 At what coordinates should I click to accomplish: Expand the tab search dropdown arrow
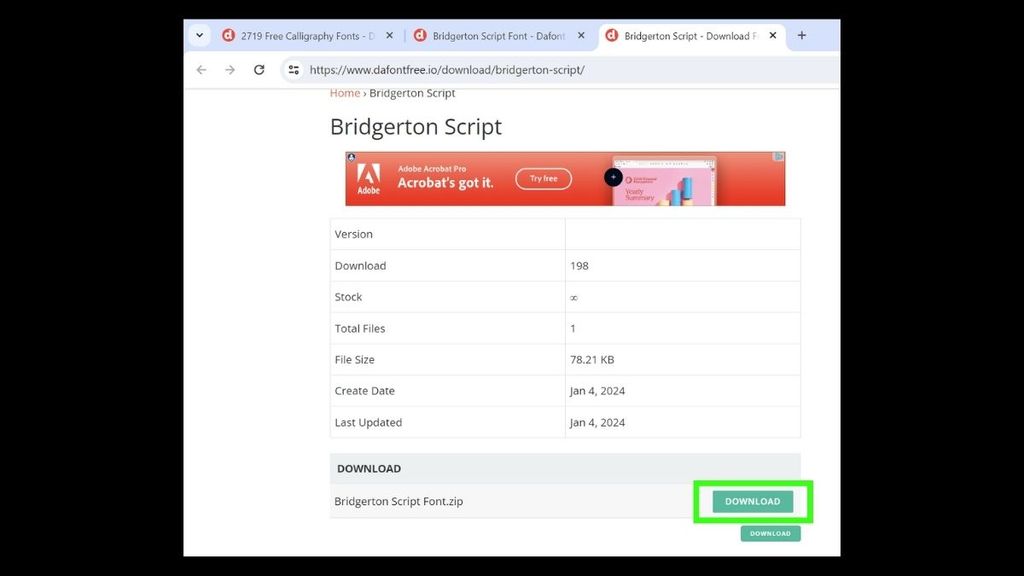click(x=199, y=35)
